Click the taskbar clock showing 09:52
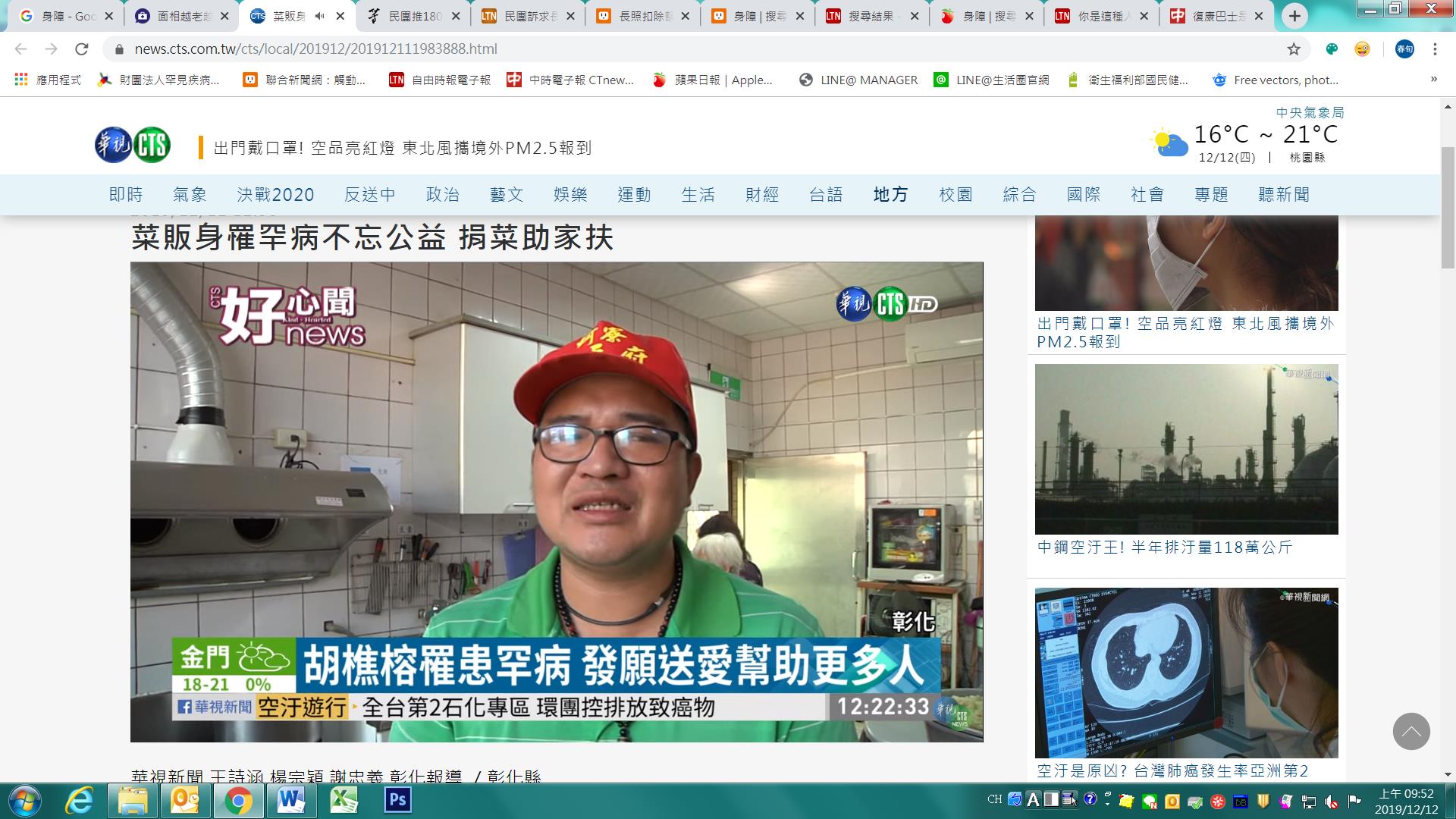This screenshot has height=819, width=1456. point(1407,801)
